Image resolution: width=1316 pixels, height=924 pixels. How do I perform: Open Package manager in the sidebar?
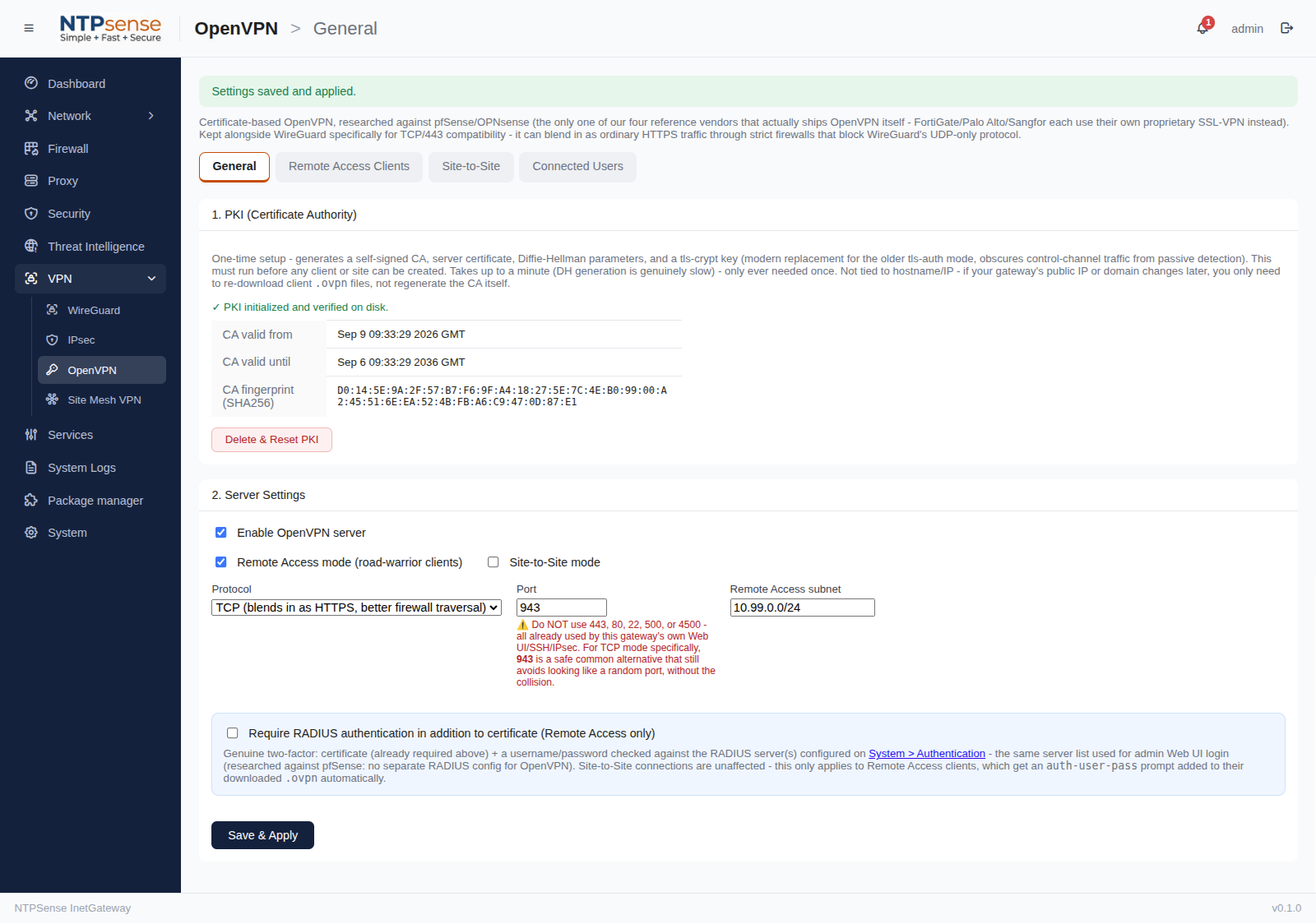pyautogui.click(x=90, y=501)
